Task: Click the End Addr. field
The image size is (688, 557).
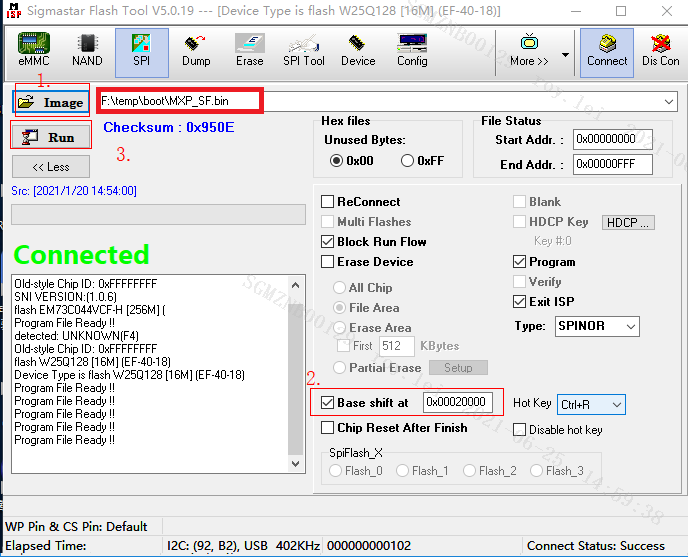Action: point(613,164)
